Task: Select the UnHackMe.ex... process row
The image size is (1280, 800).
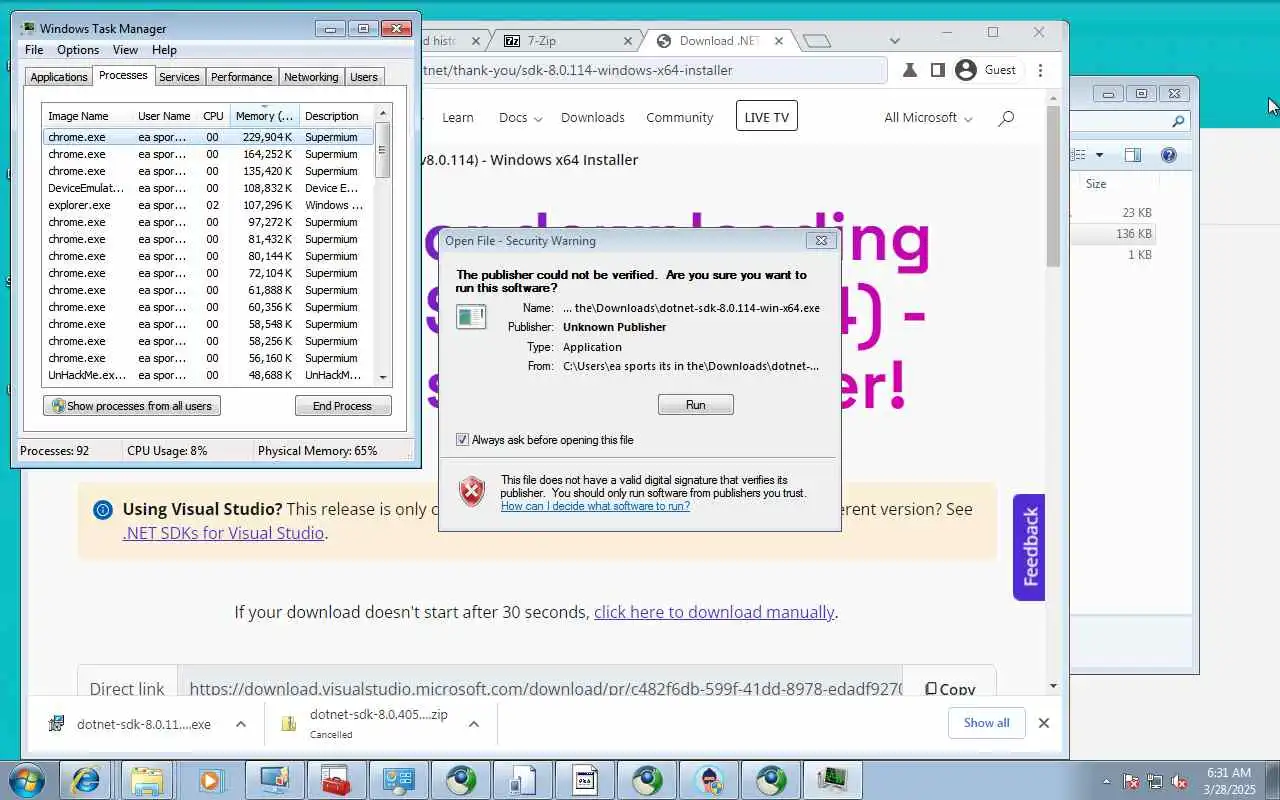Action: 208,375
